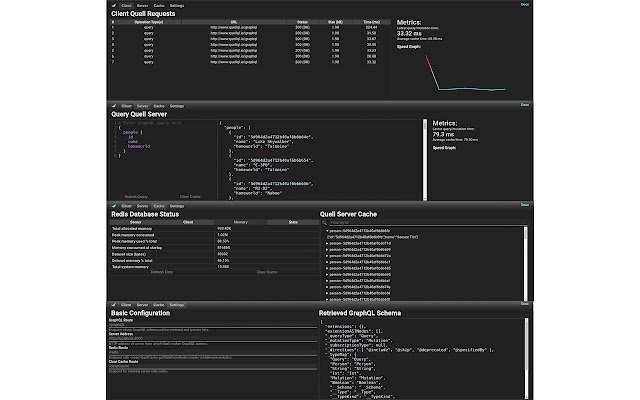640x400 pixels.
Task: Open the Docs link in the Redis Database Status panel
Action: (x=525, y=205)
